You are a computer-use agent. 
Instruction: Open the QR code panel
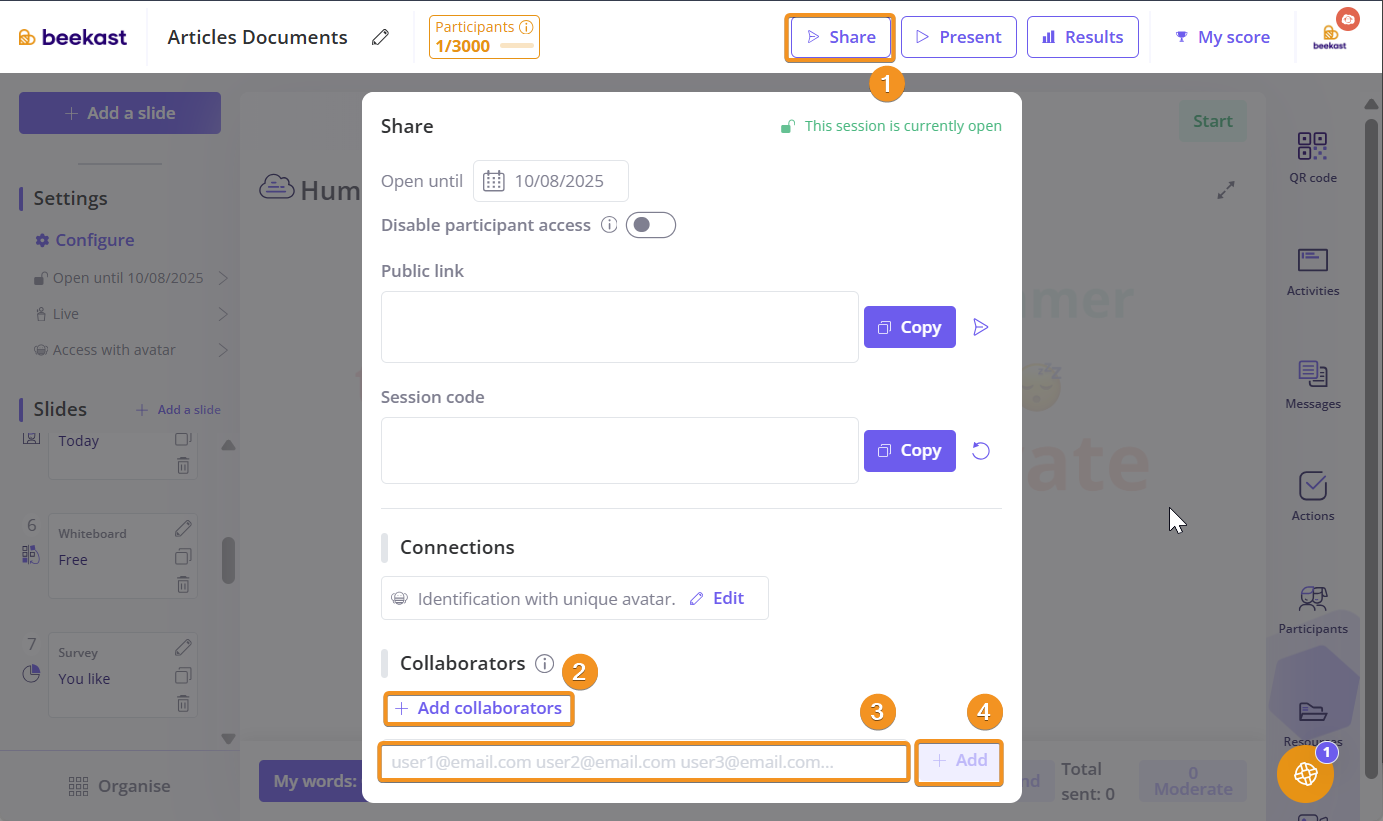tap(1312, 157)
